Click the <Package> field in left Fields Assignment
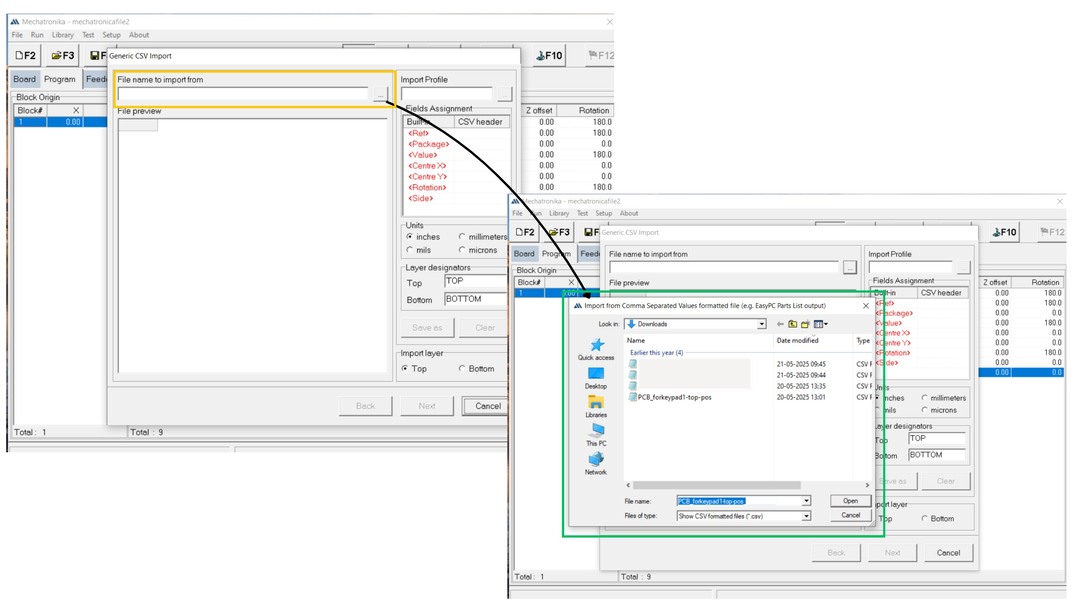 (428, 144)
